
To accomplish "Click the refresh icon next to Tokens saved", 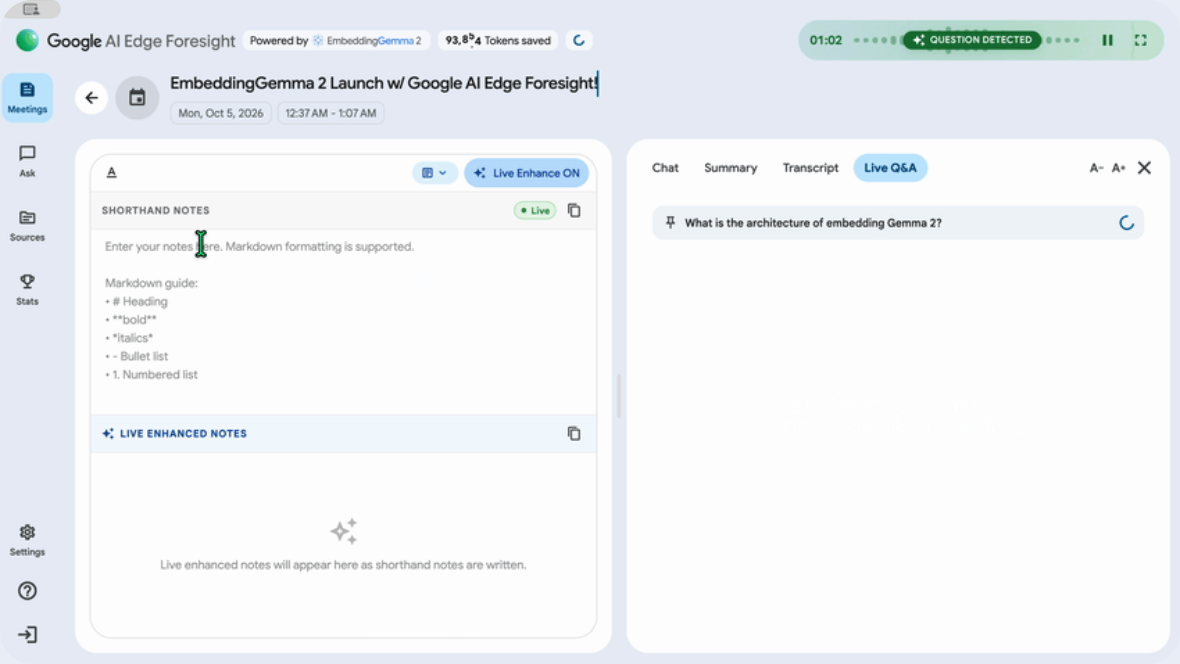I will pos(579,41).
